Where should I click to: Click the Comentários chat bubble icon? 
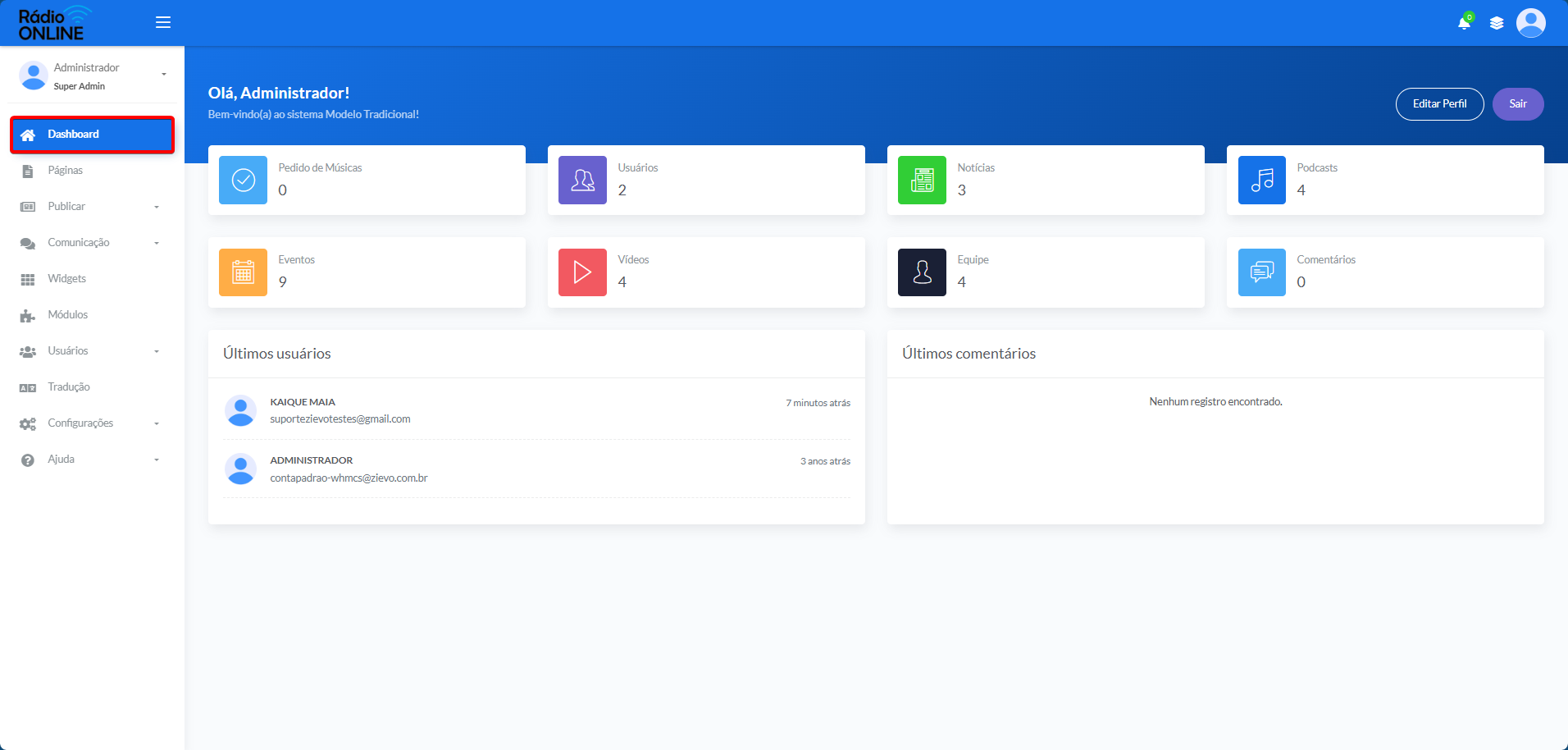click(x=1262, y=272)
